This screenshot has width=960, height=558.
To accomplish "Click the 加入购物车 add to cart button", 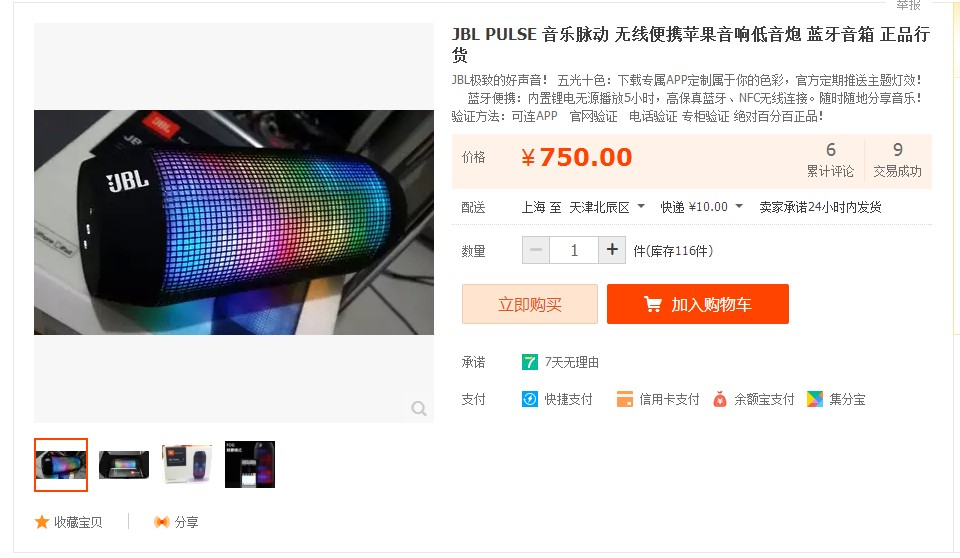I will (698, 304).
